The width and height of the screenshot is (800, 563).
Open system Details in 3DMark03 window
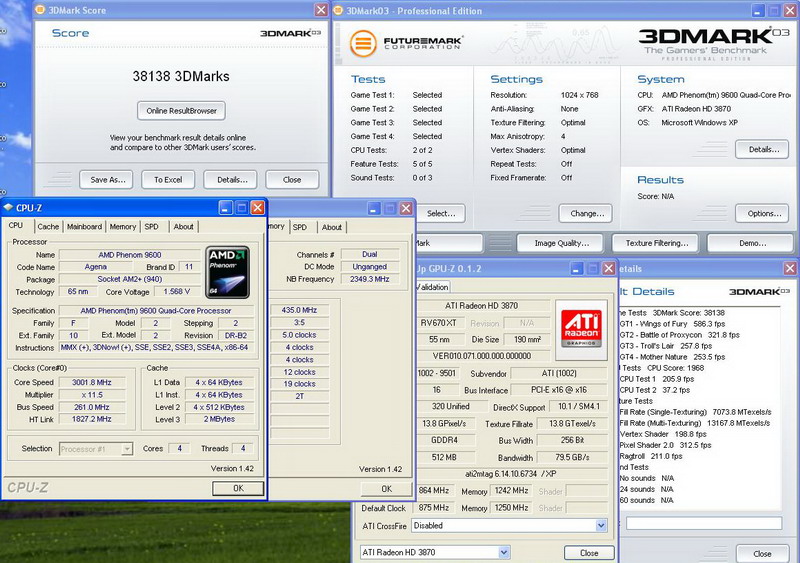pyautogui.click(x=762, y=149)
